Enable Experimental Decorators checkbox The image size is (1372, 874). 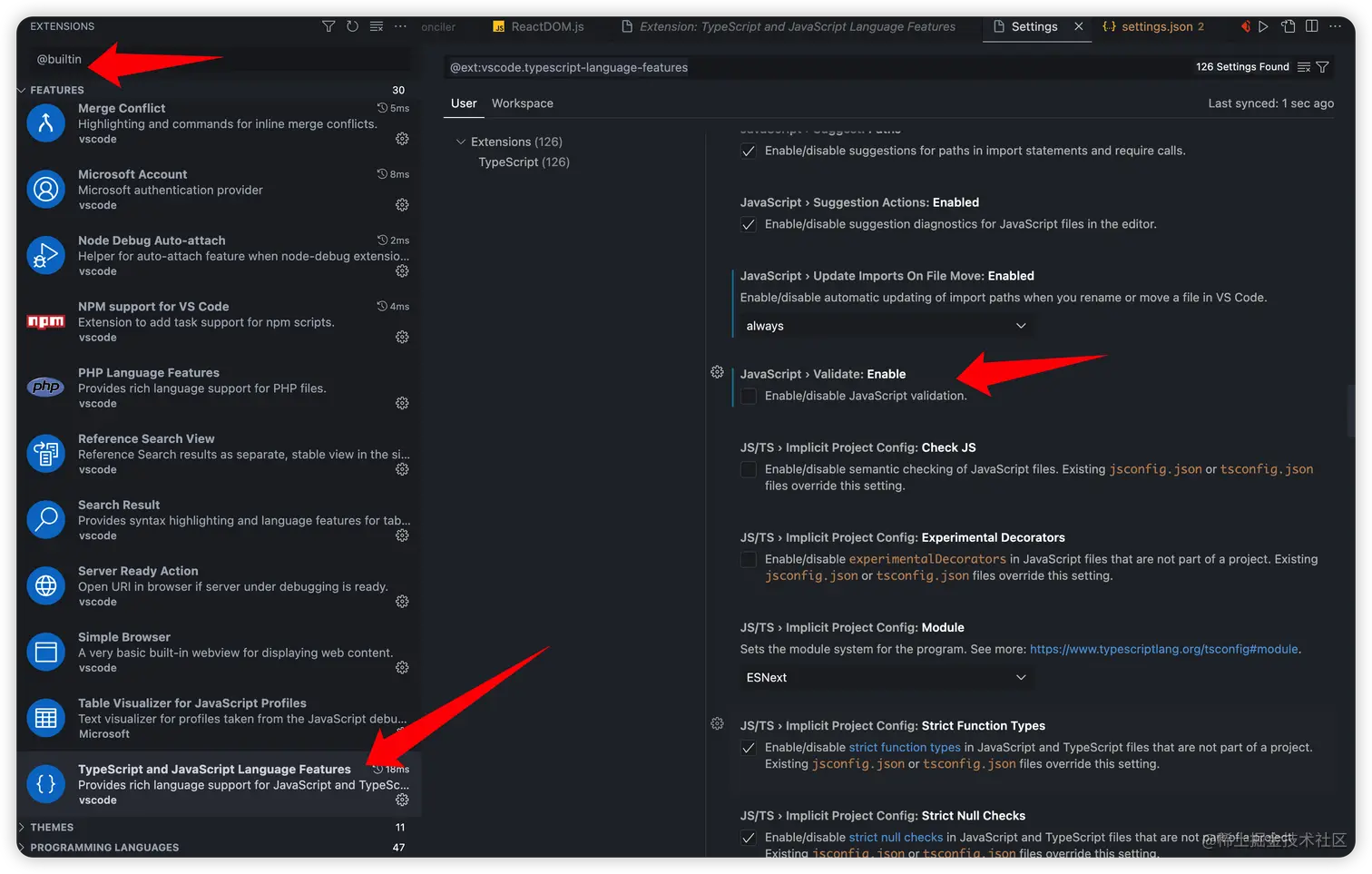pos(749,560)
